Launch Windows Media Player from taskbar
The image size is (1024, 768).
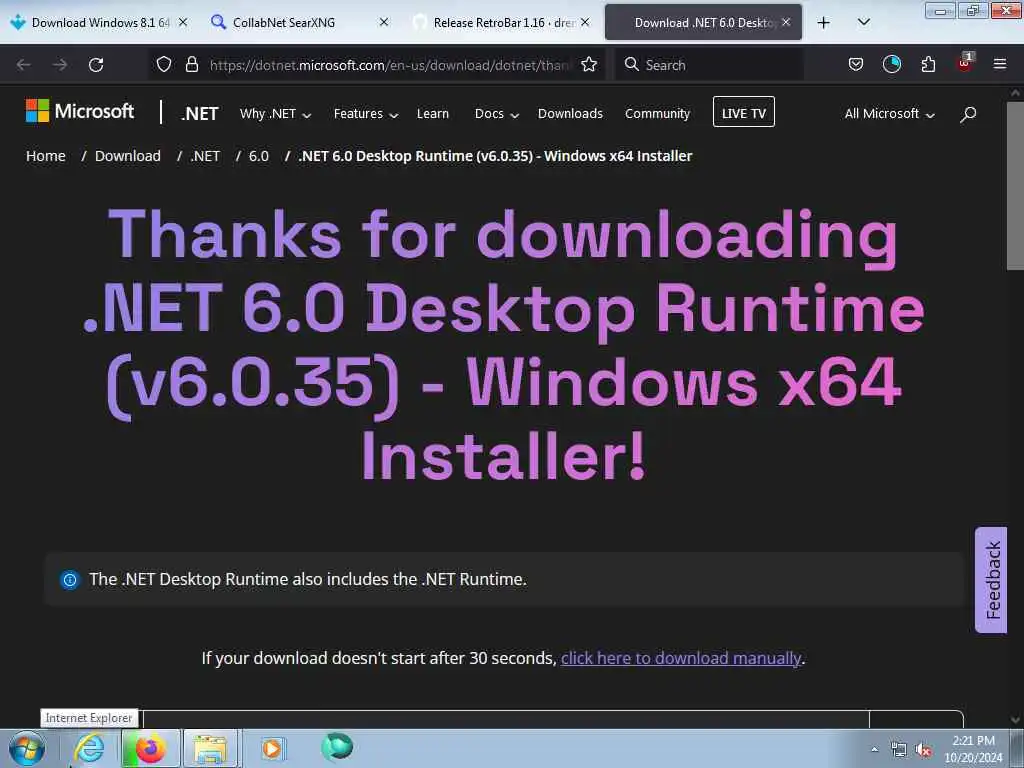tap(272, 748)
